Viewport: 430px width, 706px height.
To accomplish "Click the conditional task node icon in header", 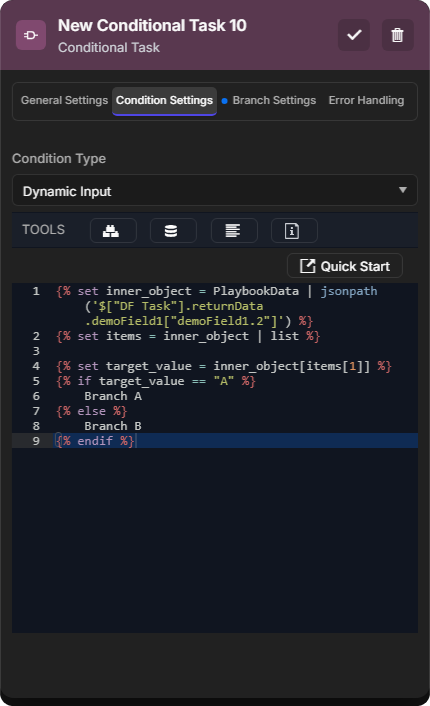I will pos(31,35).
